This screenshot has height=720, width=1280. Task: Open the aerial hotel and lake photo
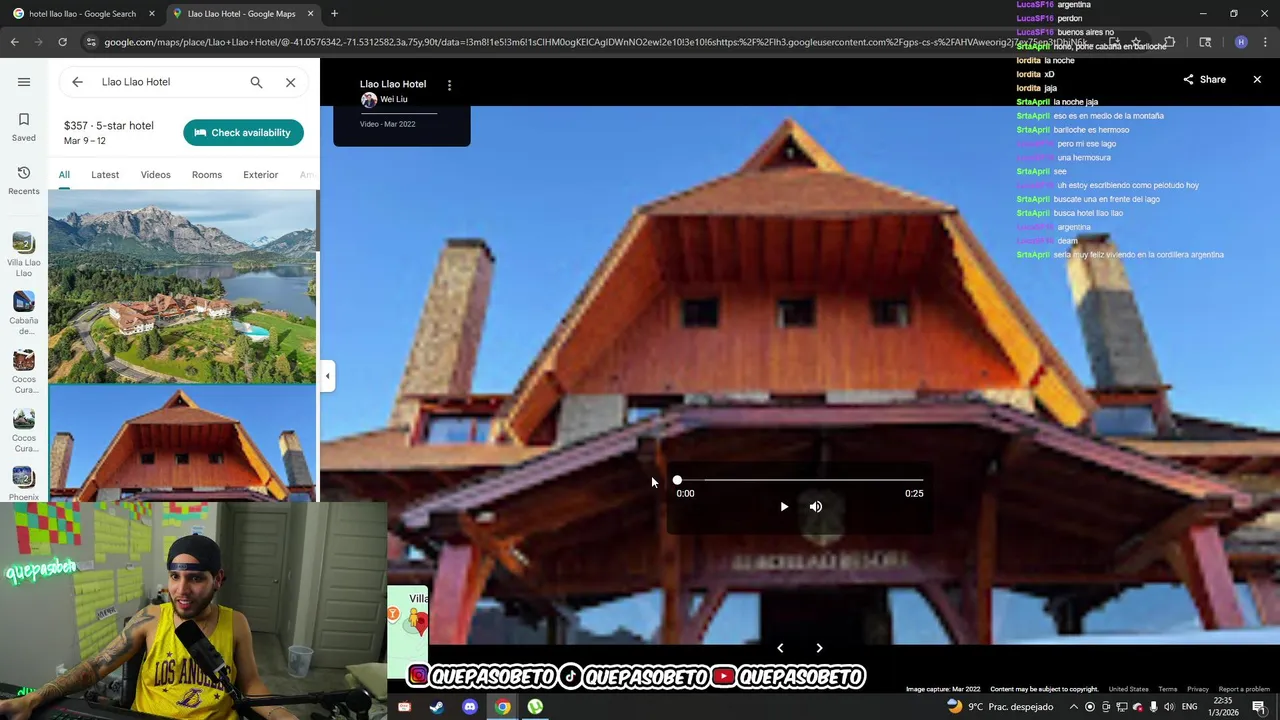click(182, 287)
